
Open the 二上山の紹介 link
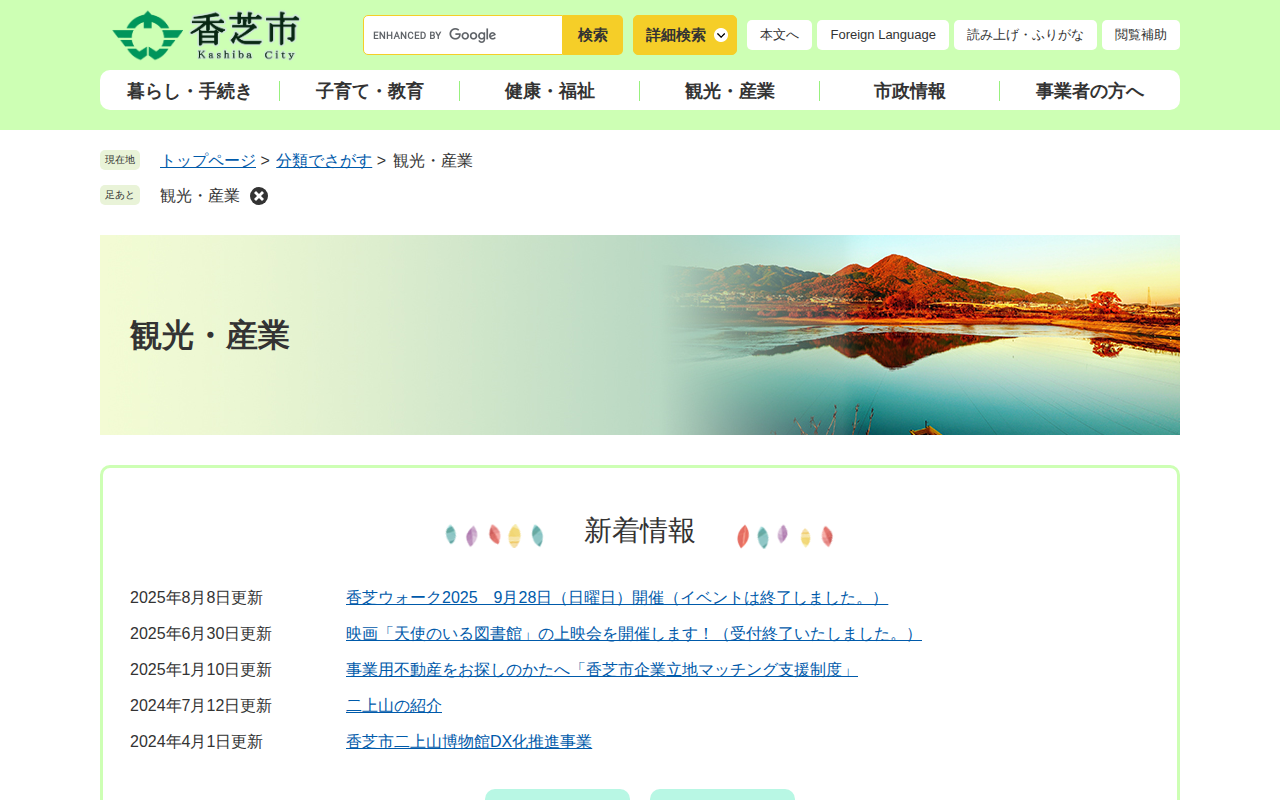(x=394, y=706)
